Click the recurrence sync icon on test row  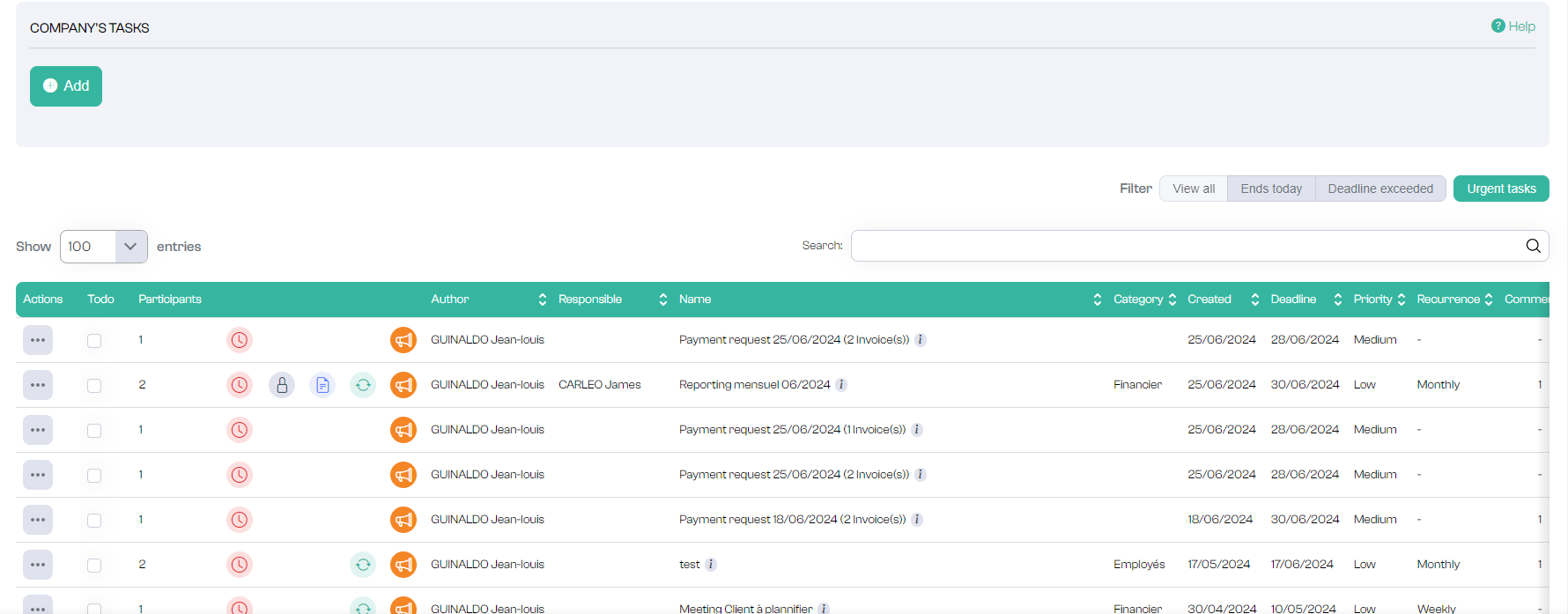pos(363,565)
